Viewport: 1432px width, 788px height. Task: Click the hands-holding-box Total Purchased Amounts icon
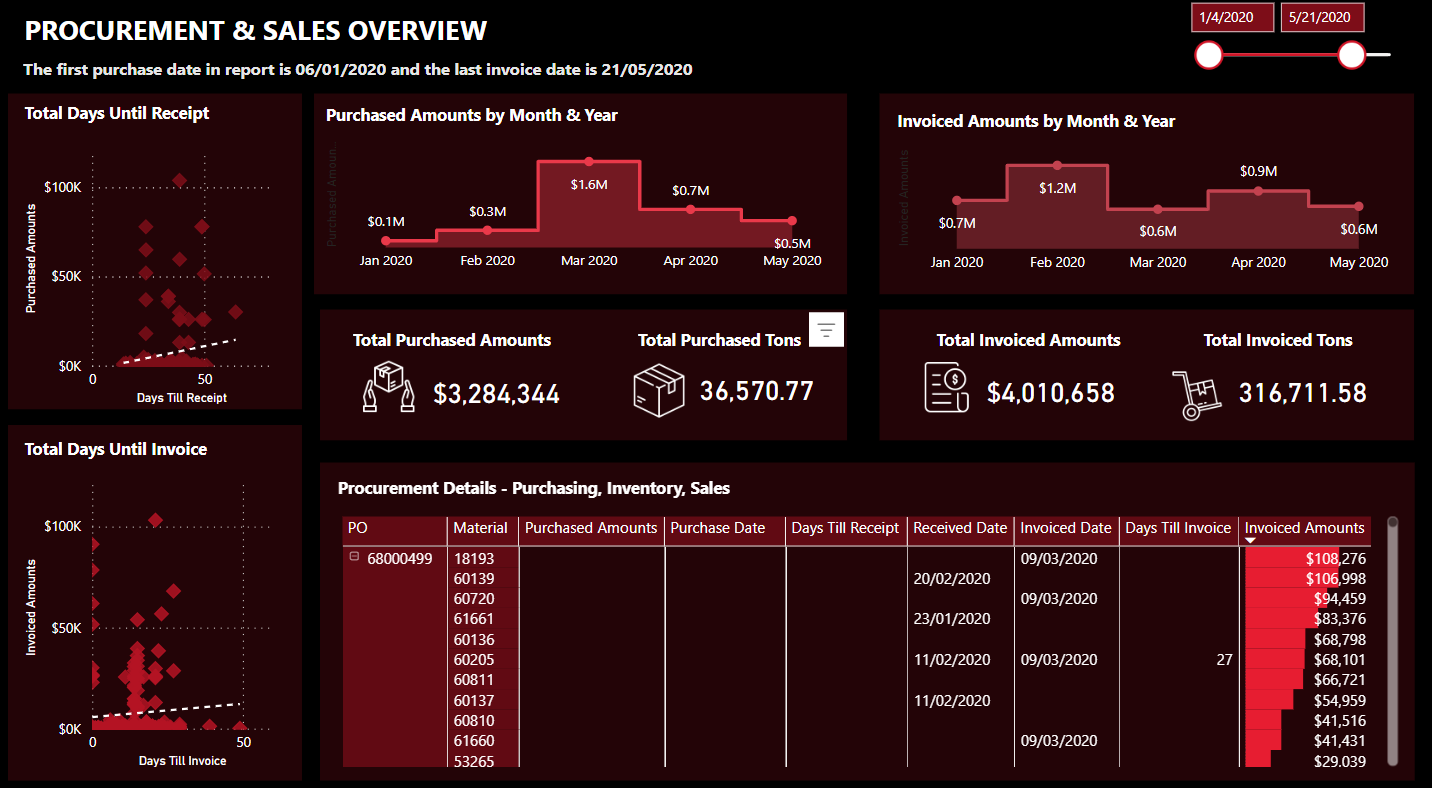386,389
